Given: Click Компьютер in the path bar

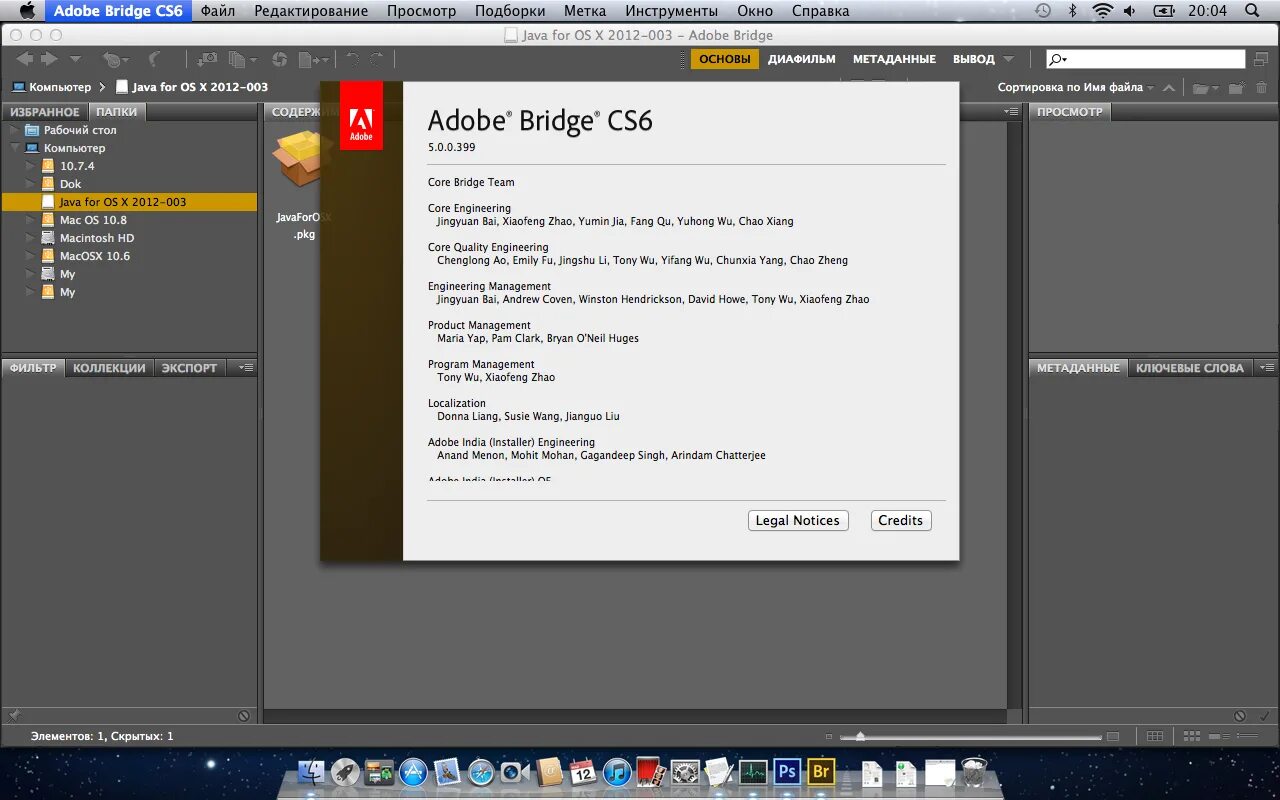Looking at the screenshot, I should (51, 87).
